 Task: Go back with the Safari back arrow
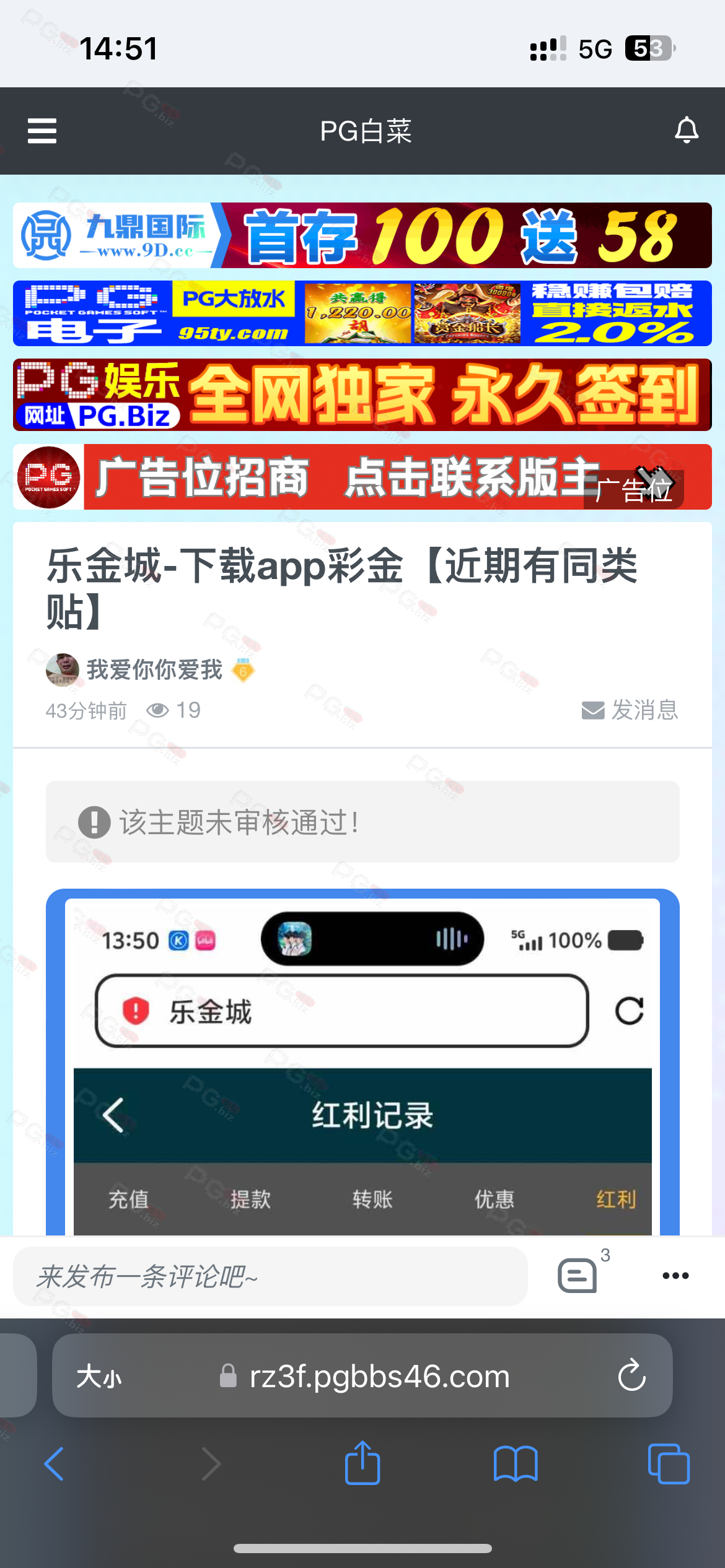(54, 1464)
